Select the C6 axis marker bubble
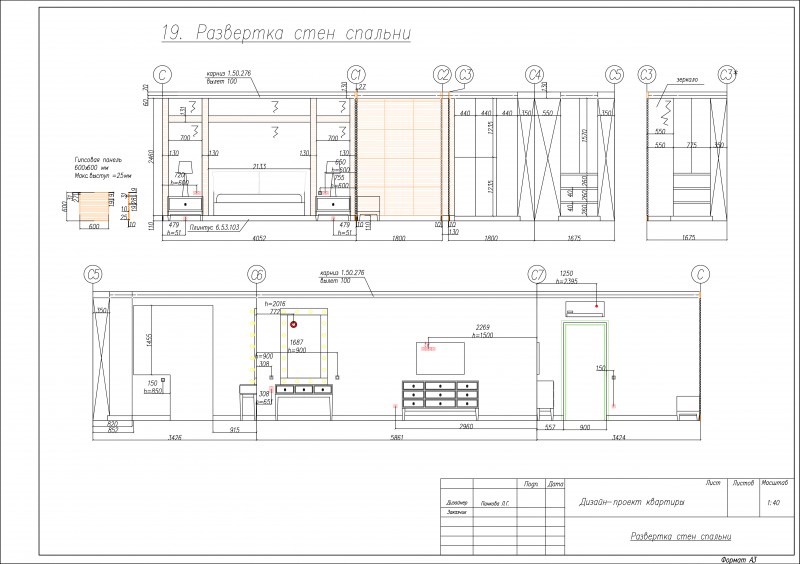 tap(256, 275)
